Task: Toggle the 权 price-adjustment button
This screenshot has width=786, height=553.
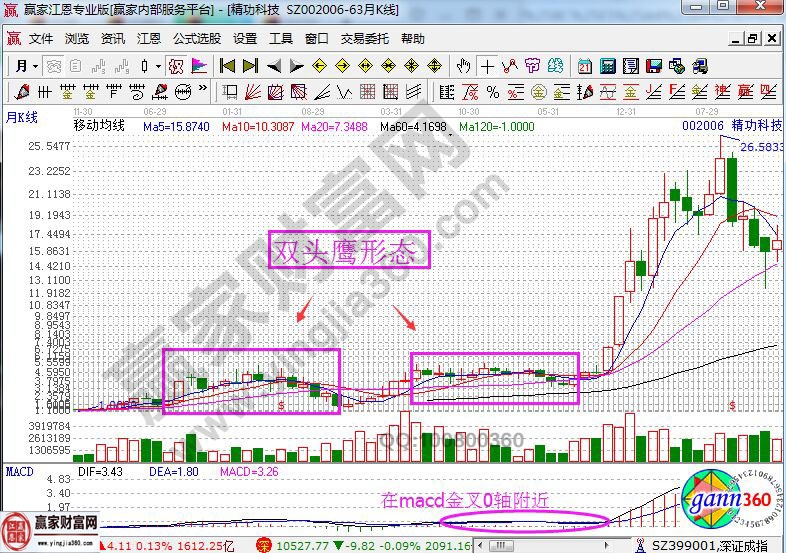Action: pos(175,66)
